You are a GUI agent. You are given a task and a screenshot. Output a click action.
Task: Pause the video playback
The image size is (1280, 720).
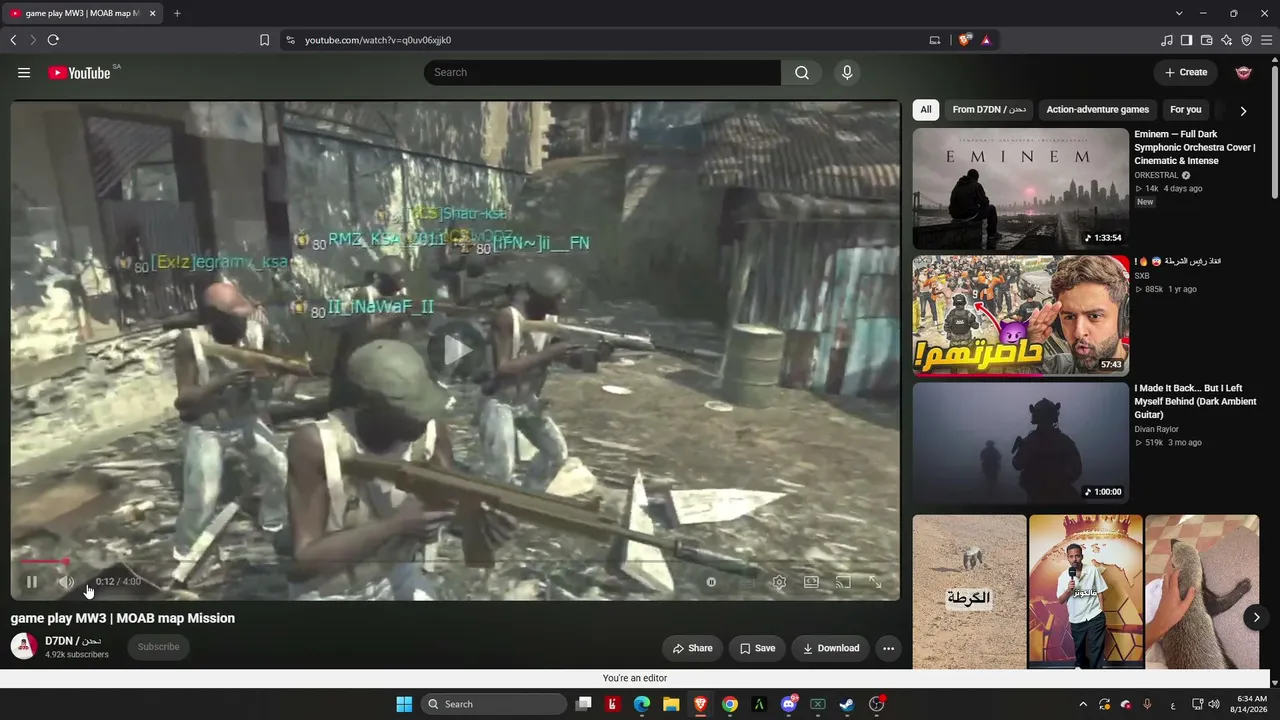point(32,582)
